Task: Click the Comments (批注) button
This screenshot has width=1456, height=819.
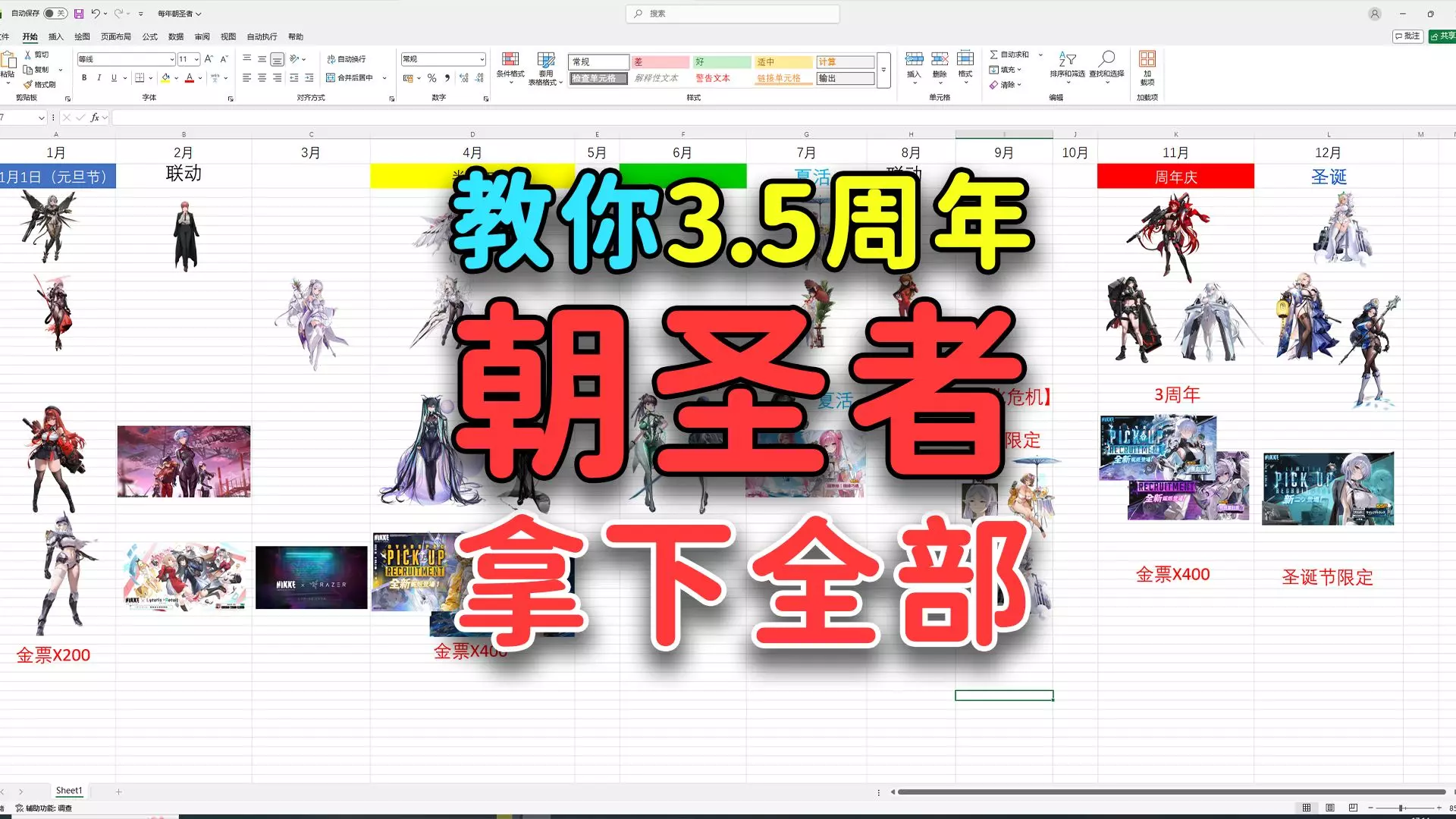Action: (1407, 36)
